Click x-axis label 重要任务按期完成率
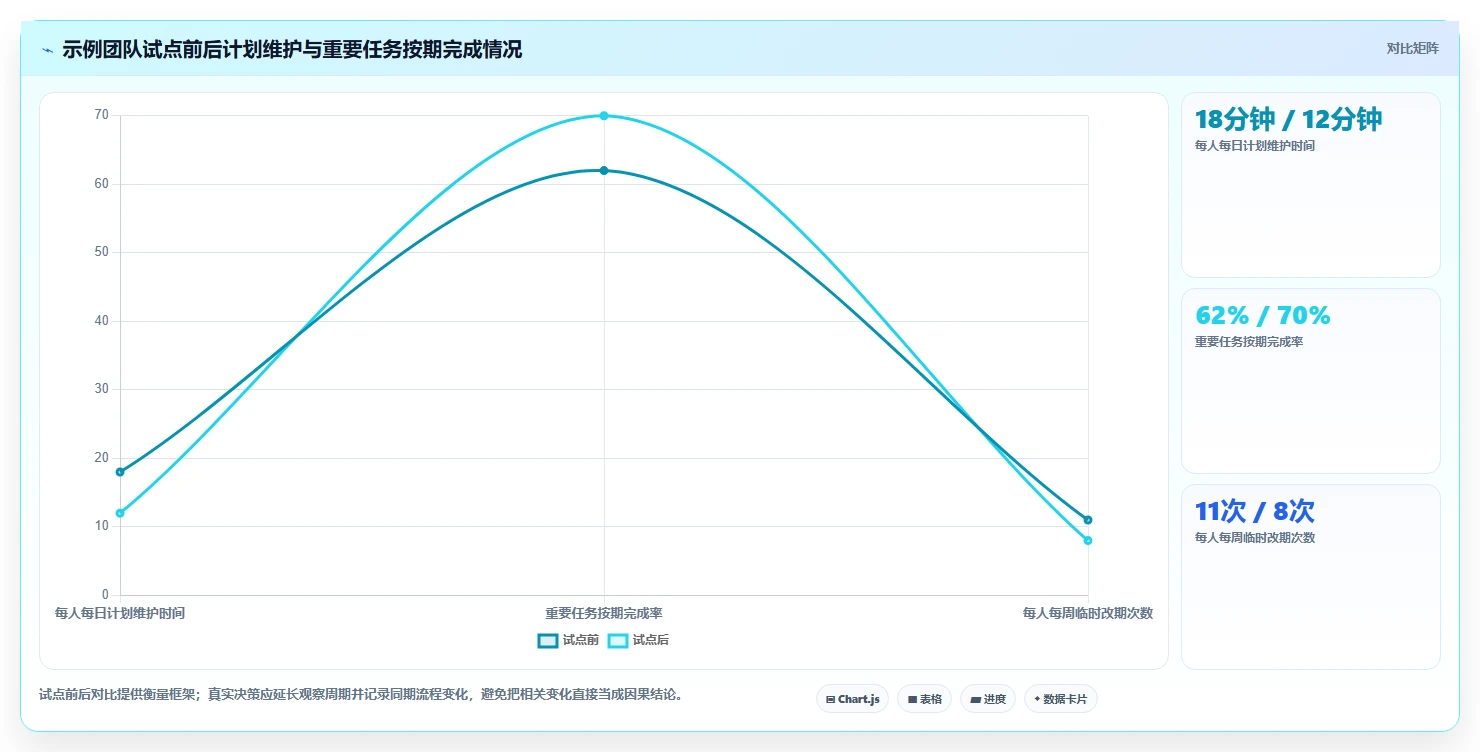This screenshot has height=752, width=1480. tap(604, 613)
